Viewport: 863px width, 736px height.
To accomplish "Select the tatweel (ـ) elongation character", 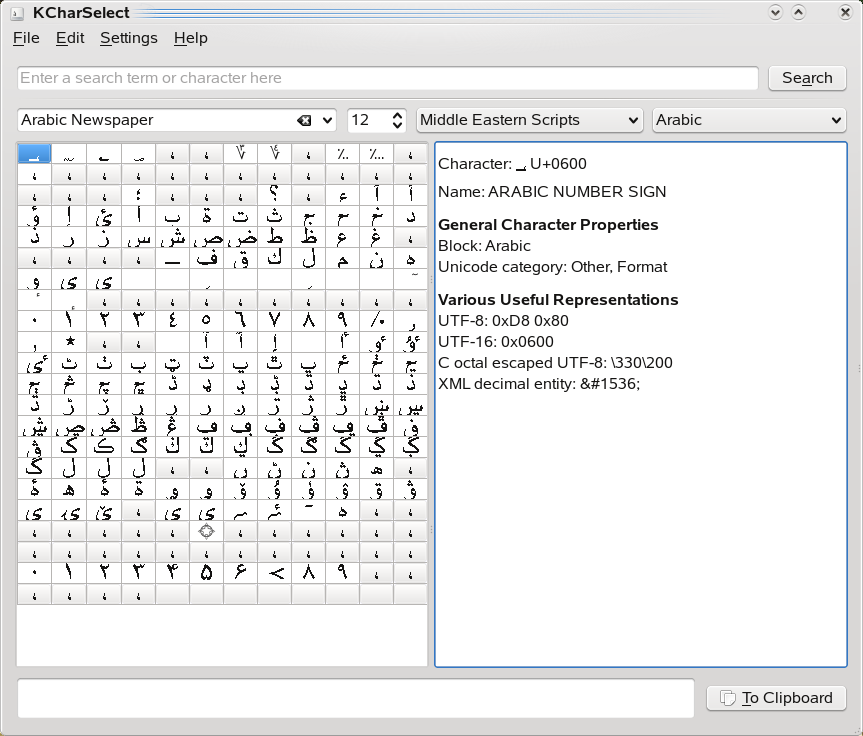I will click(x=172, y=258).
